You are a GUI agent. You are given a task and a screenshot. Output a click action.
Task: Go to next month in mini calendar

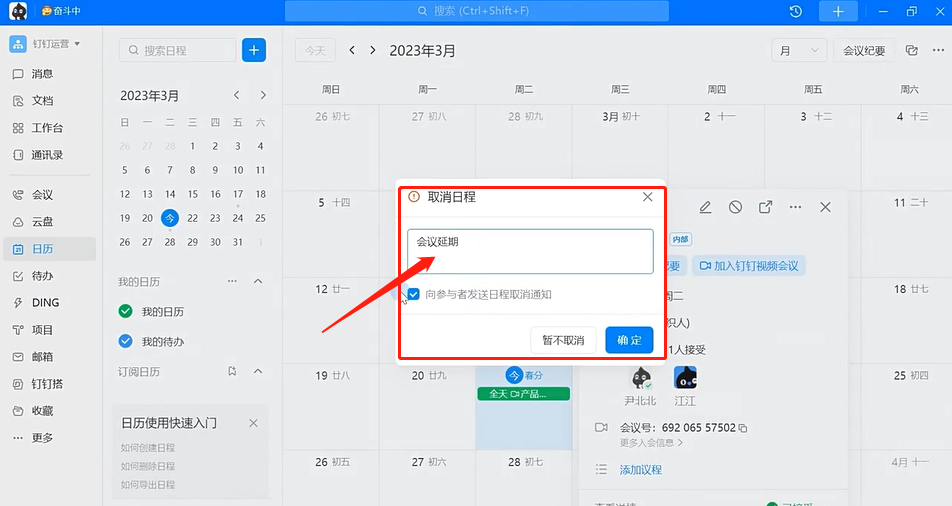click(x=263, y=95)
